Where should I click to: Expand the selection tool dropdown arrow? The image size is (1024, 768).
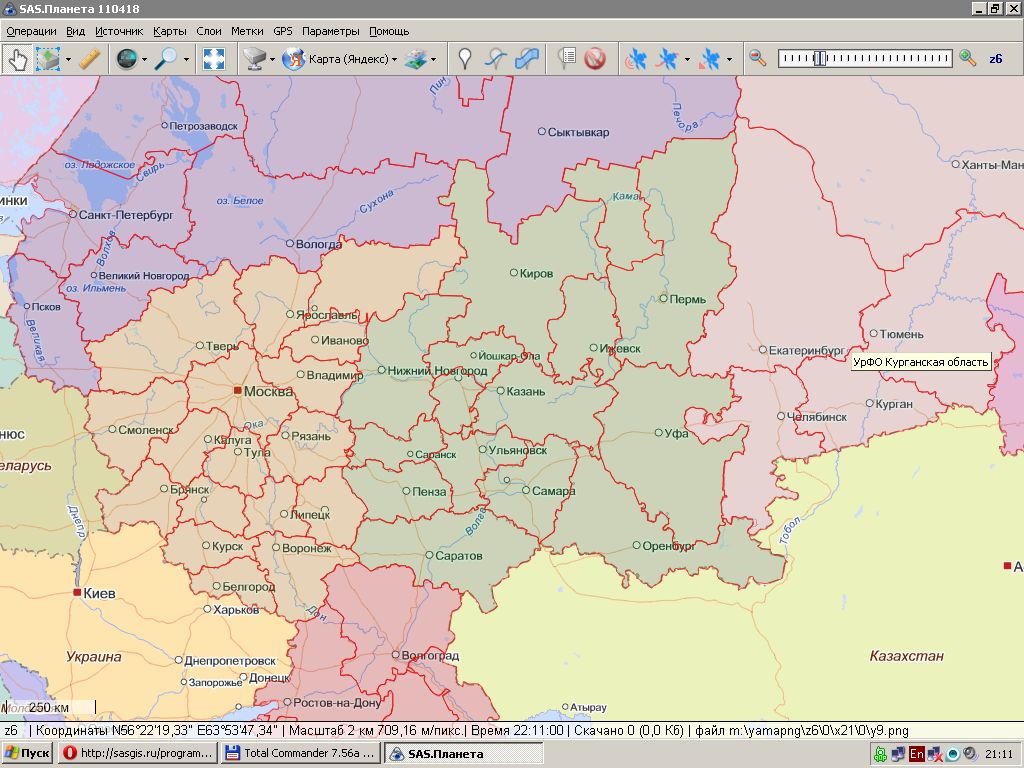coord(68,59)
